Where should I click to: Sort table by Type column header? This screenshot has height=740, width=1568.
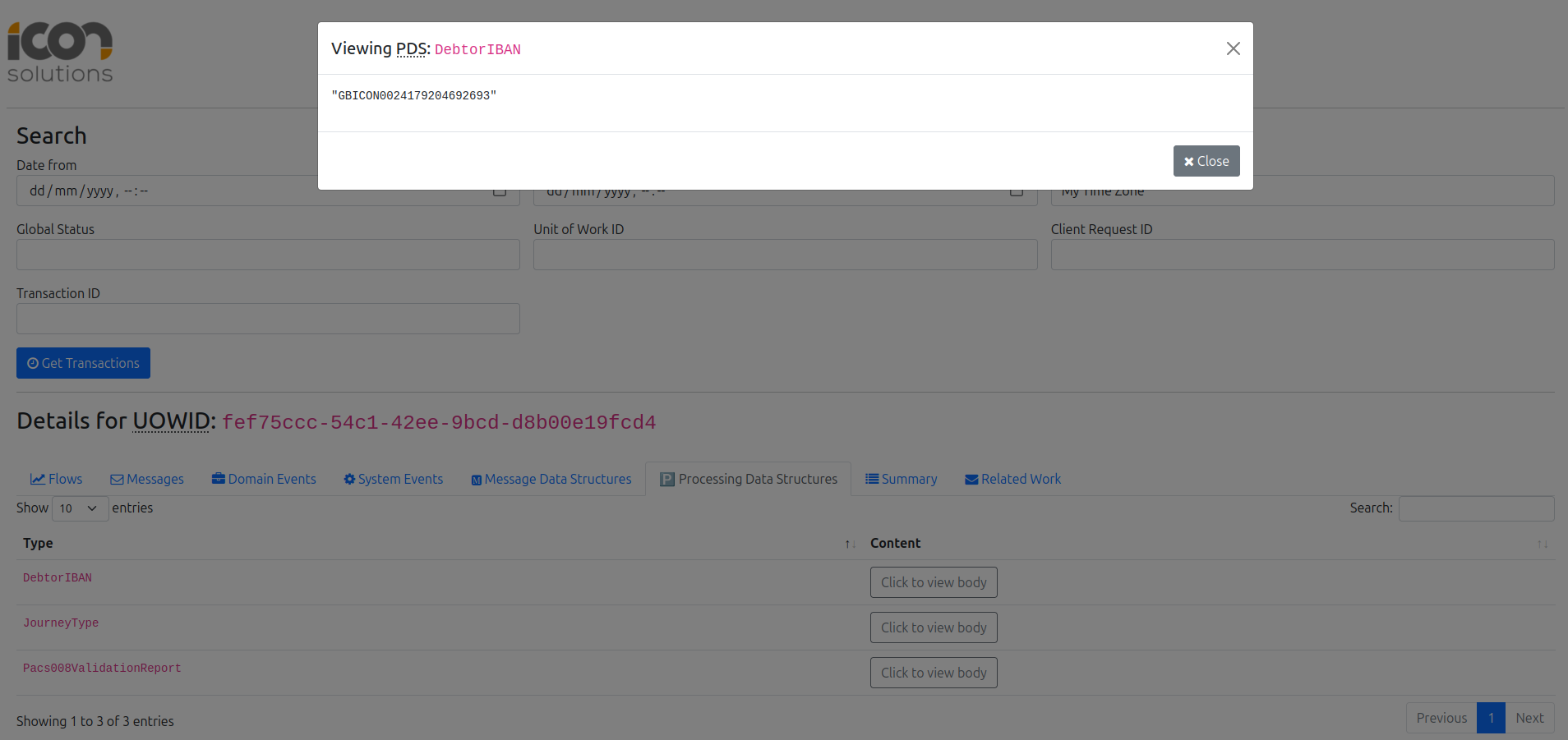click(38, 543)
